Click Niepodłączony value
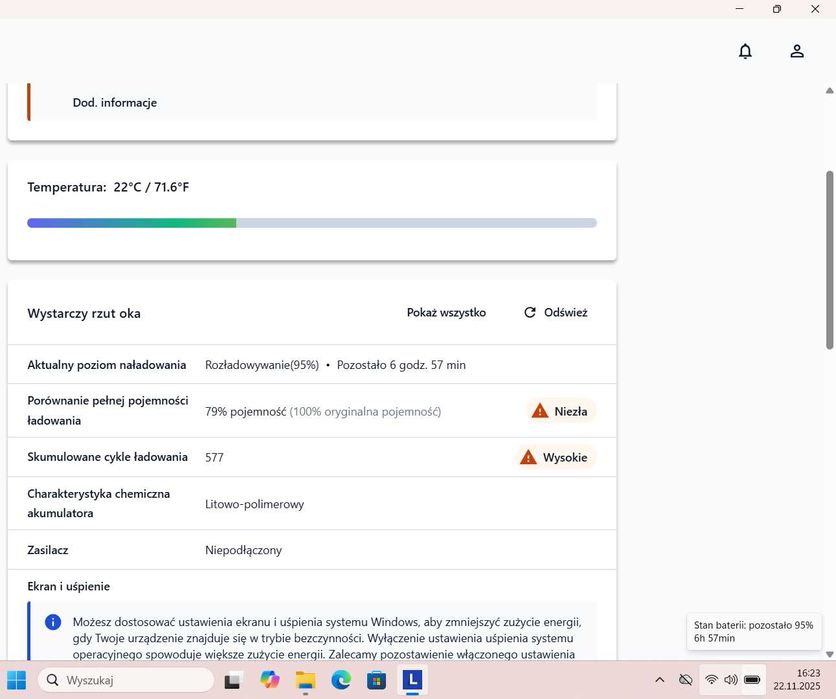 tap(244, 550)
